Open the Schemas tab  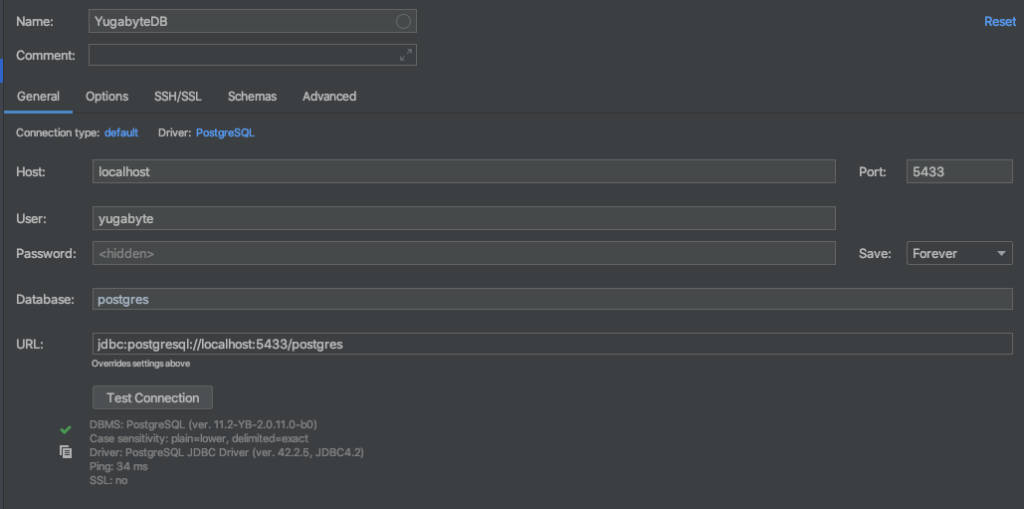tap(252, 96)
